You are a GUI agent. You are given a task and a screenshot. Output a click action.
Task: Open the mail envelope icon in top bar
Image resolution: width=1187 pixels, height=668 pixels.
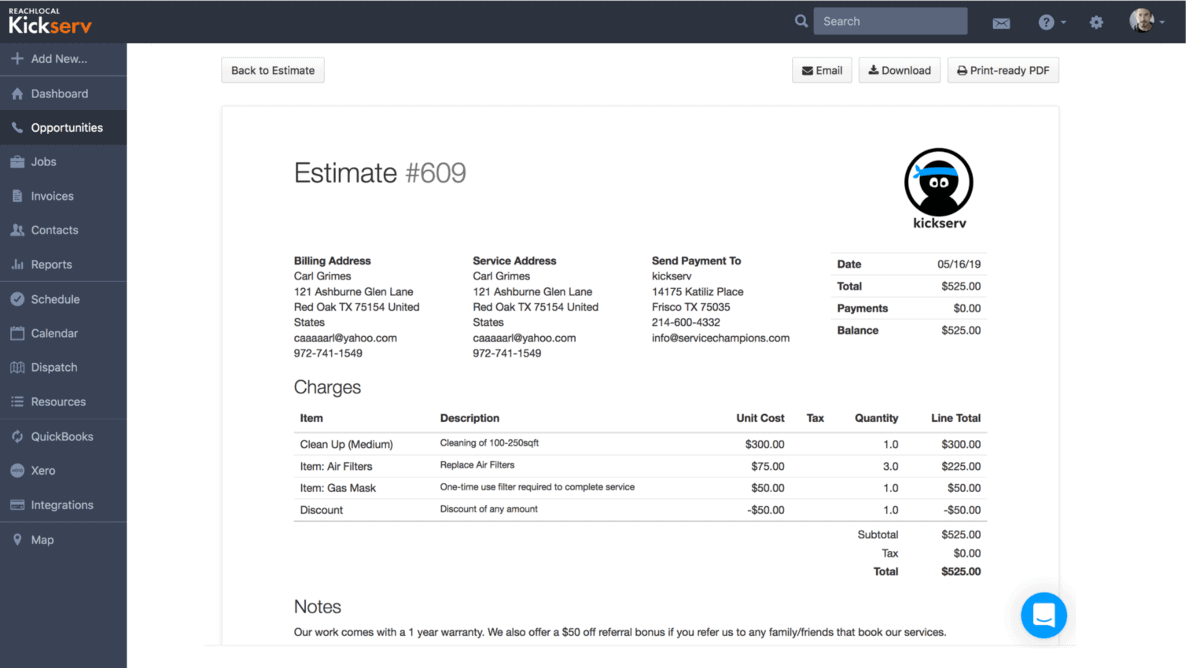1001,23
